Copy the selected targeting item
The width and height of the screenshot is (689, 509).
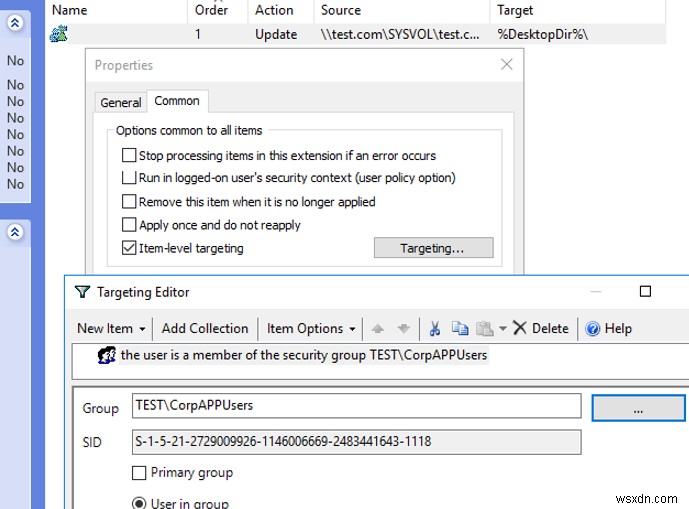(460, 328)
